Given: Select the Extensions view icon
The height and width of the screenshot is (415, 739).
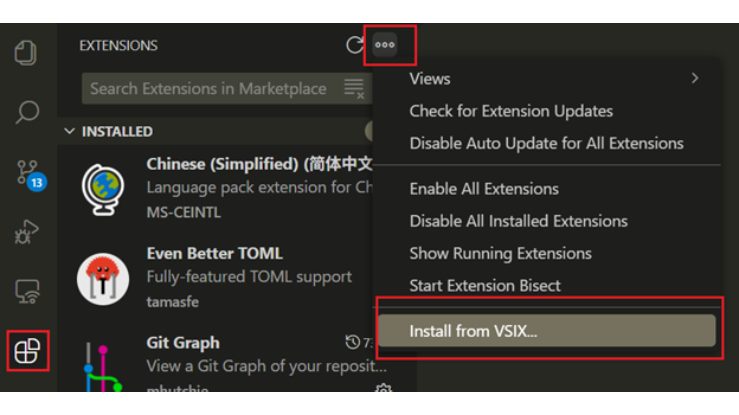Looking at the screenshot, I should click(27, 351).
